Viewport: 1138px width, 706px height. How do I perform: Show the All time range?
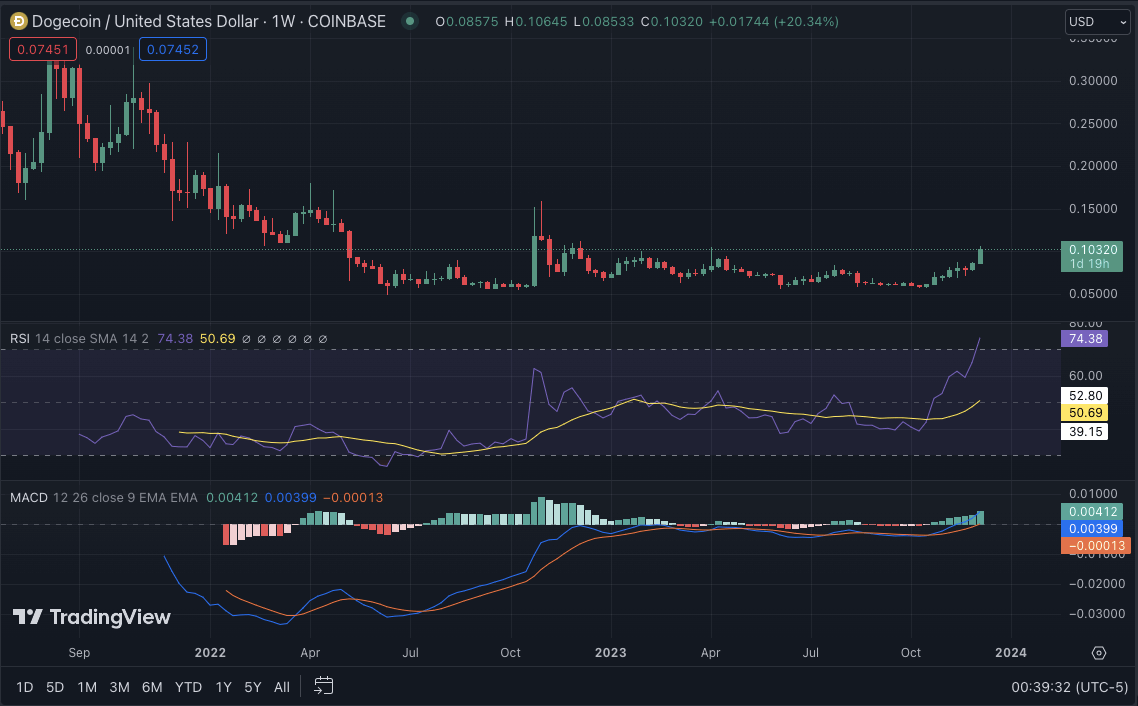pos(282,687)
